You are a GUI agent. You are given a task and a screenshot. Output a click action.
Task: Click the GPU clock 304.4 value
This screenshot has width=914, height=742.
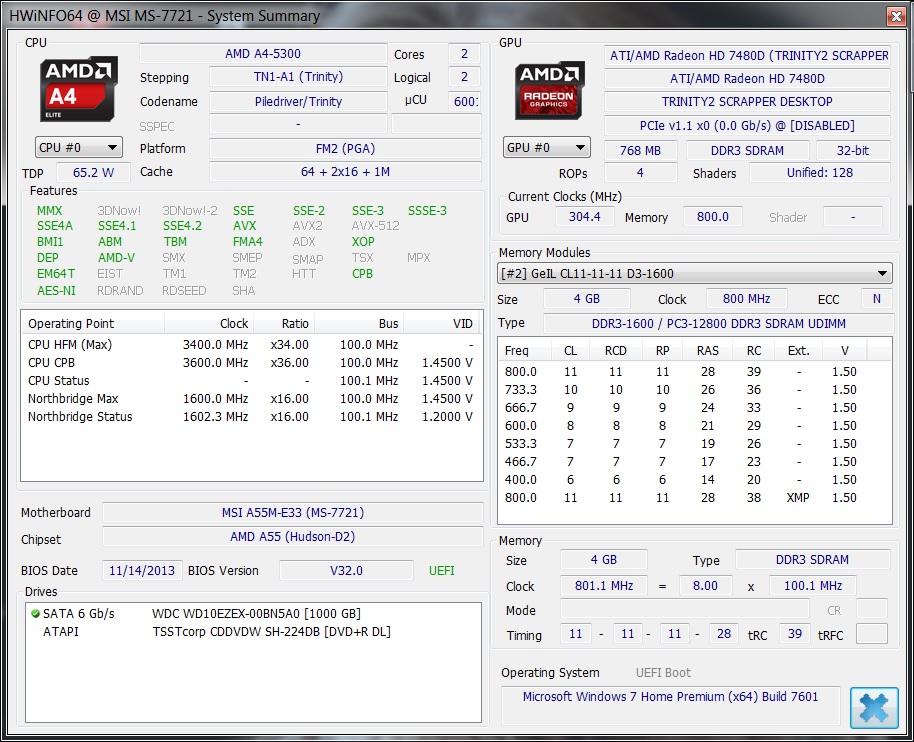click(x=584, y=216)
